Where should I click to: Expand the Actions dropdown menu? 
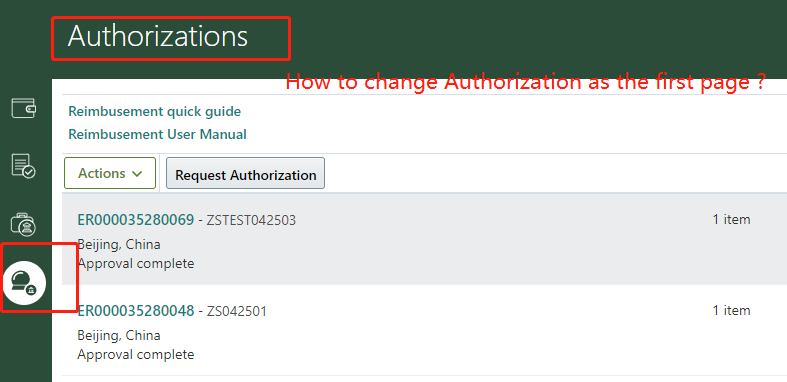(110, 173)
